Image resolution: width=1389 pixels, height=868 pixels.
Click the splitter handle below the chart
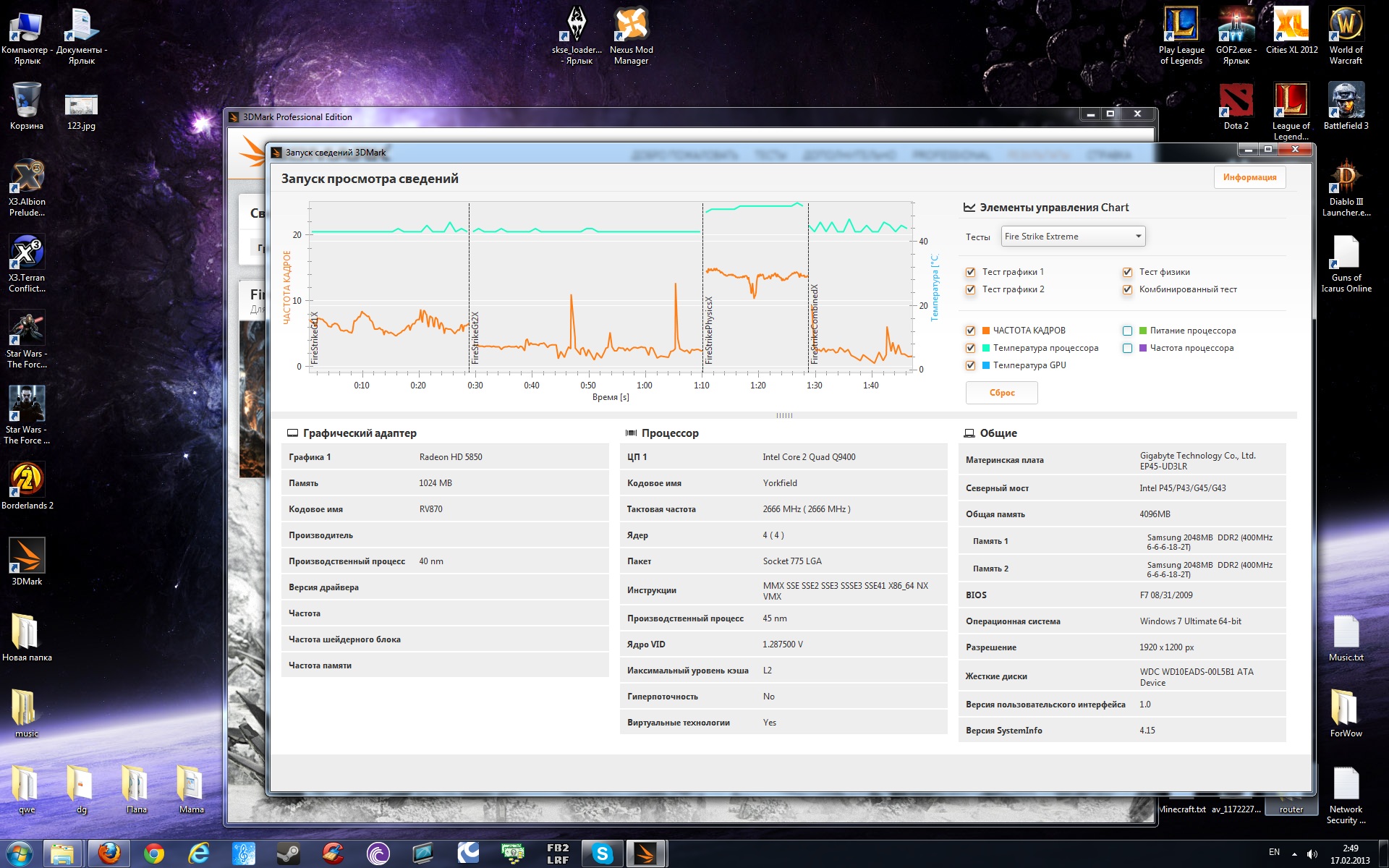[784, 415]
